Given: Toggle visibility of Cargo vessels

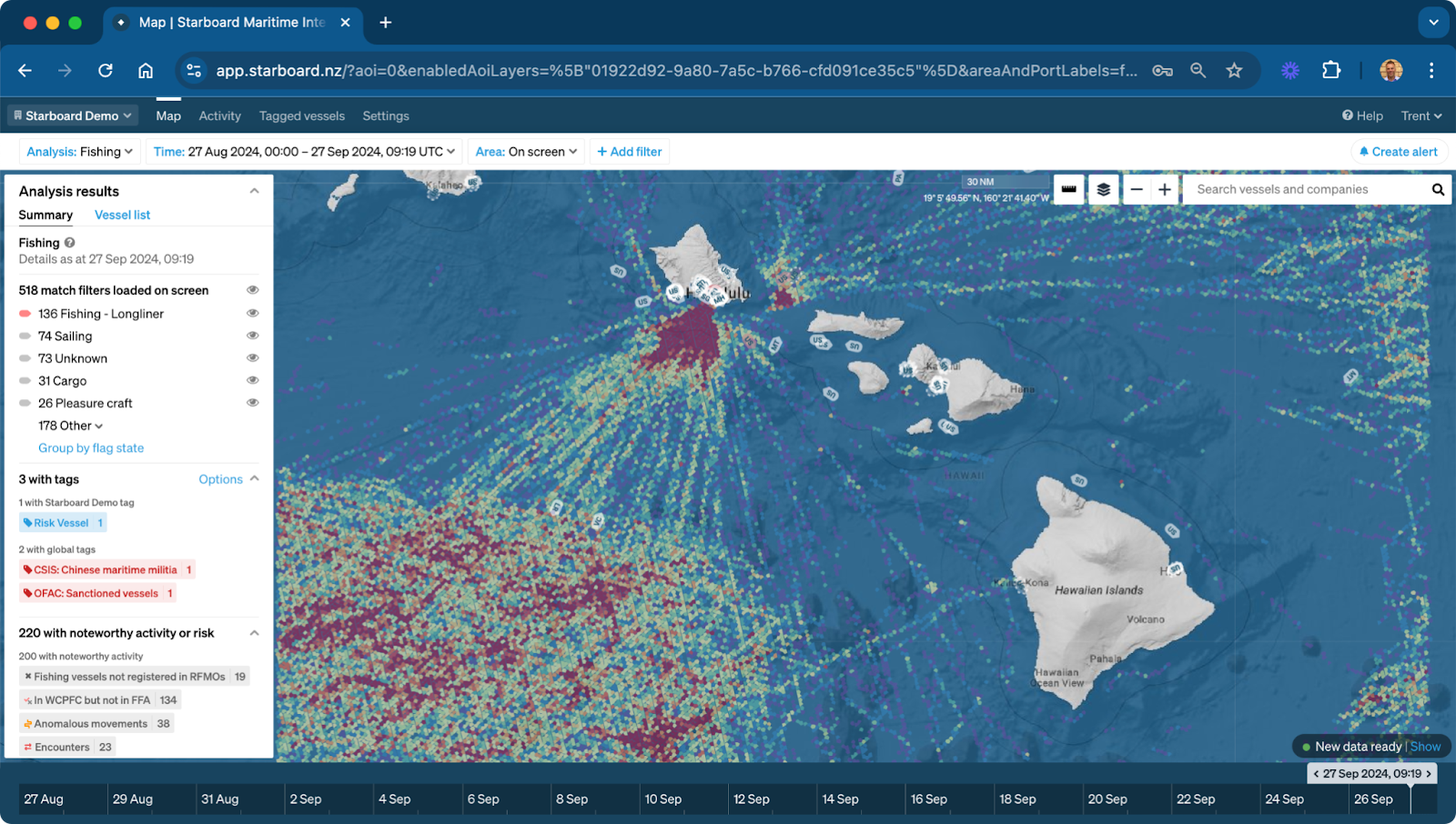Looking at the screenshot, I should (253, 380).
